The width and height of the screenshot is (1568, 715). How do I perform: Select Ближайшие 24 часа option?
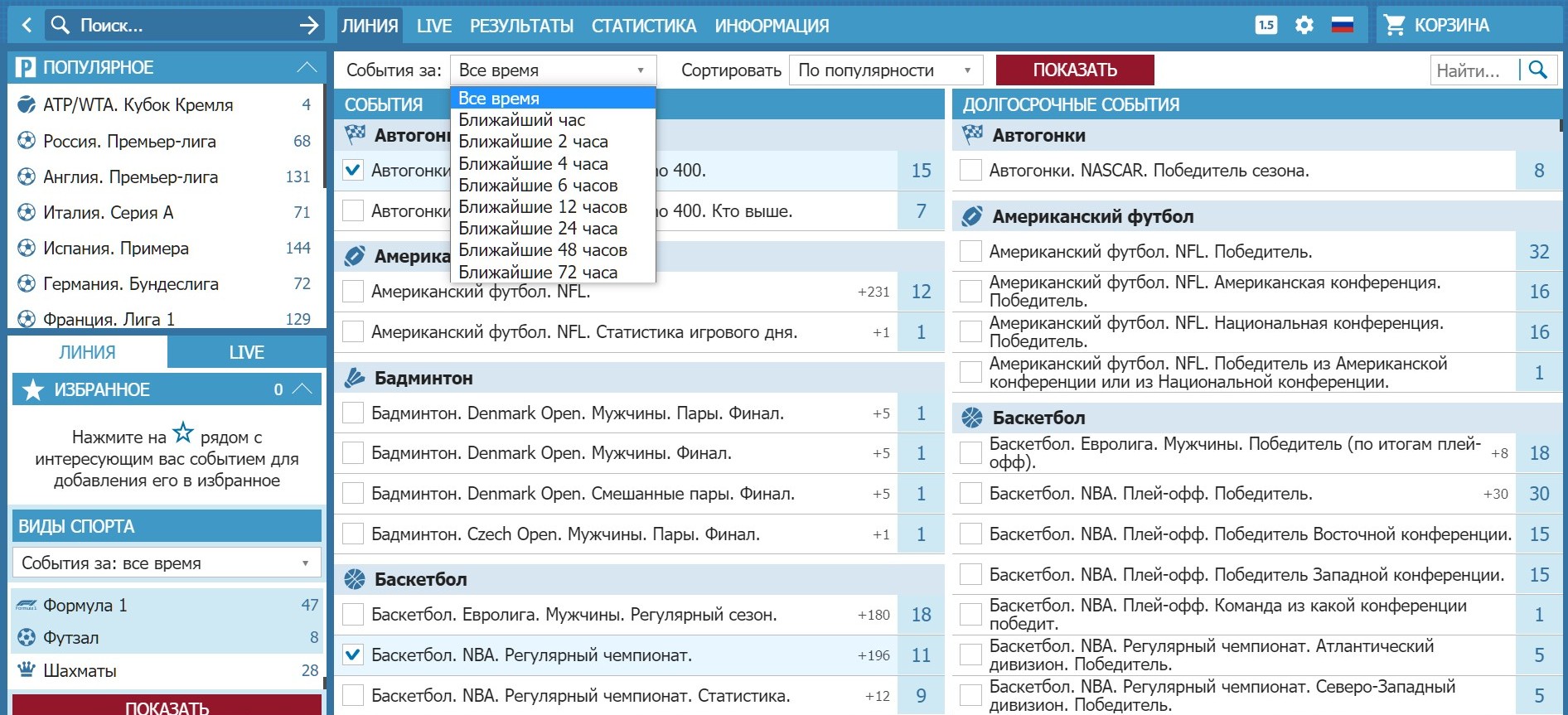(553, 228)
